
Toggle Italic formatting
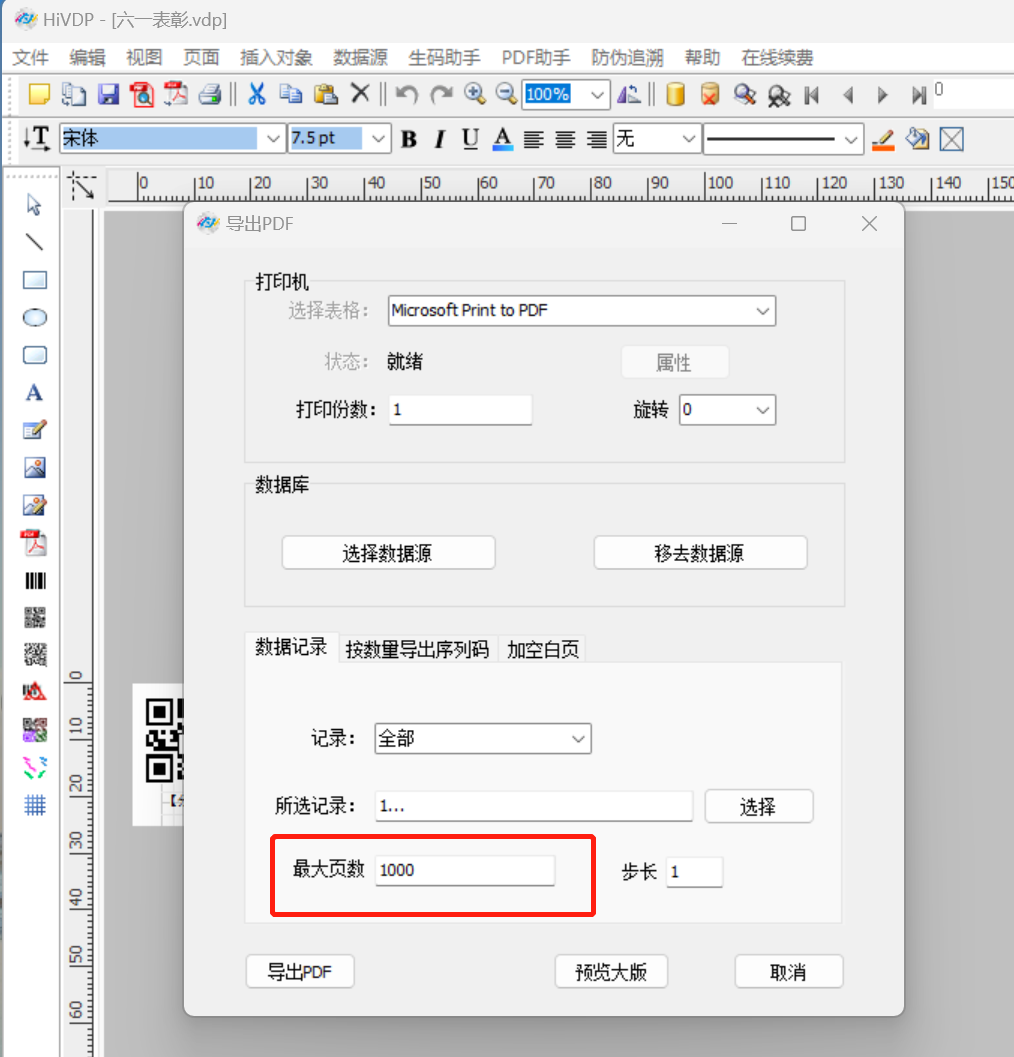tap(440, 139)
